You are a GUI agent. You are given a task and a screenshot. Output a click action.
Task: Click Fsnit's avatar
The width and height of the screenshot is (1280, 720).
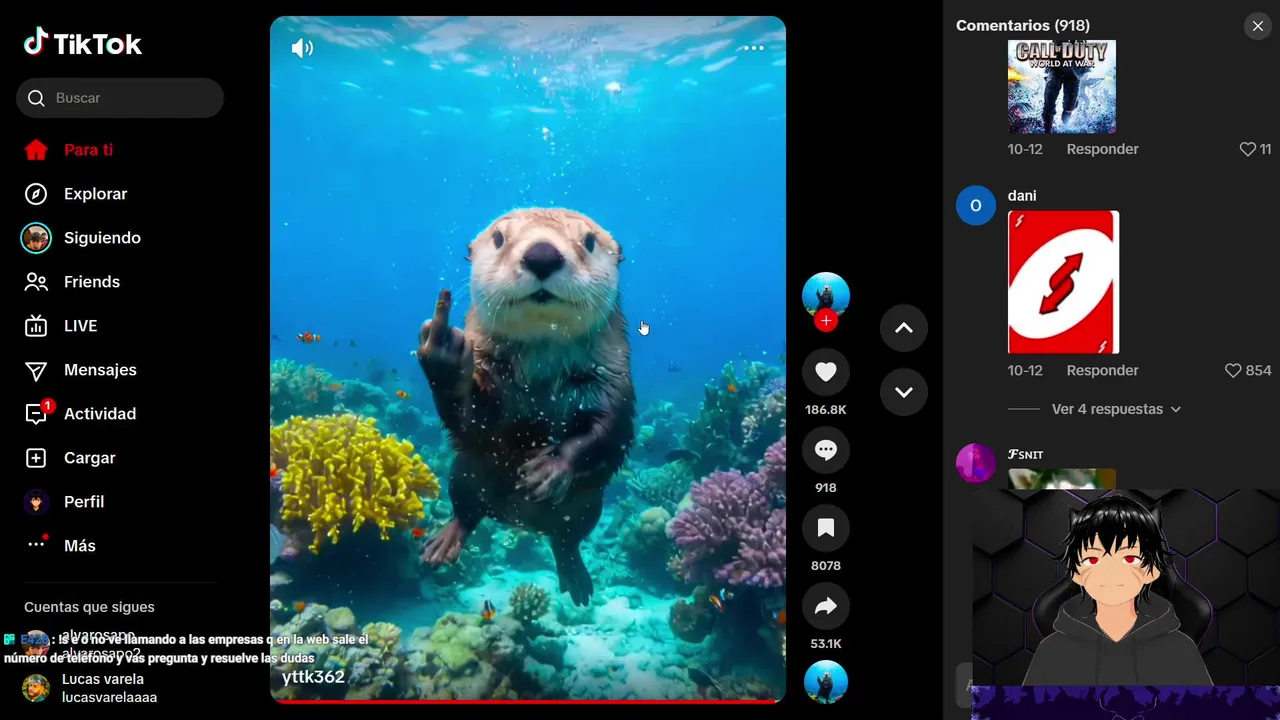pyautogui.click(x=976, y=463)
